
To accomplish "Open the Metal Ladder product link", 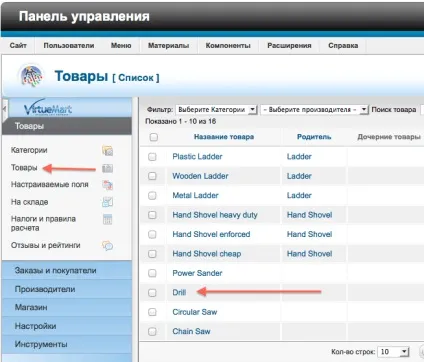I will [195, 195].
